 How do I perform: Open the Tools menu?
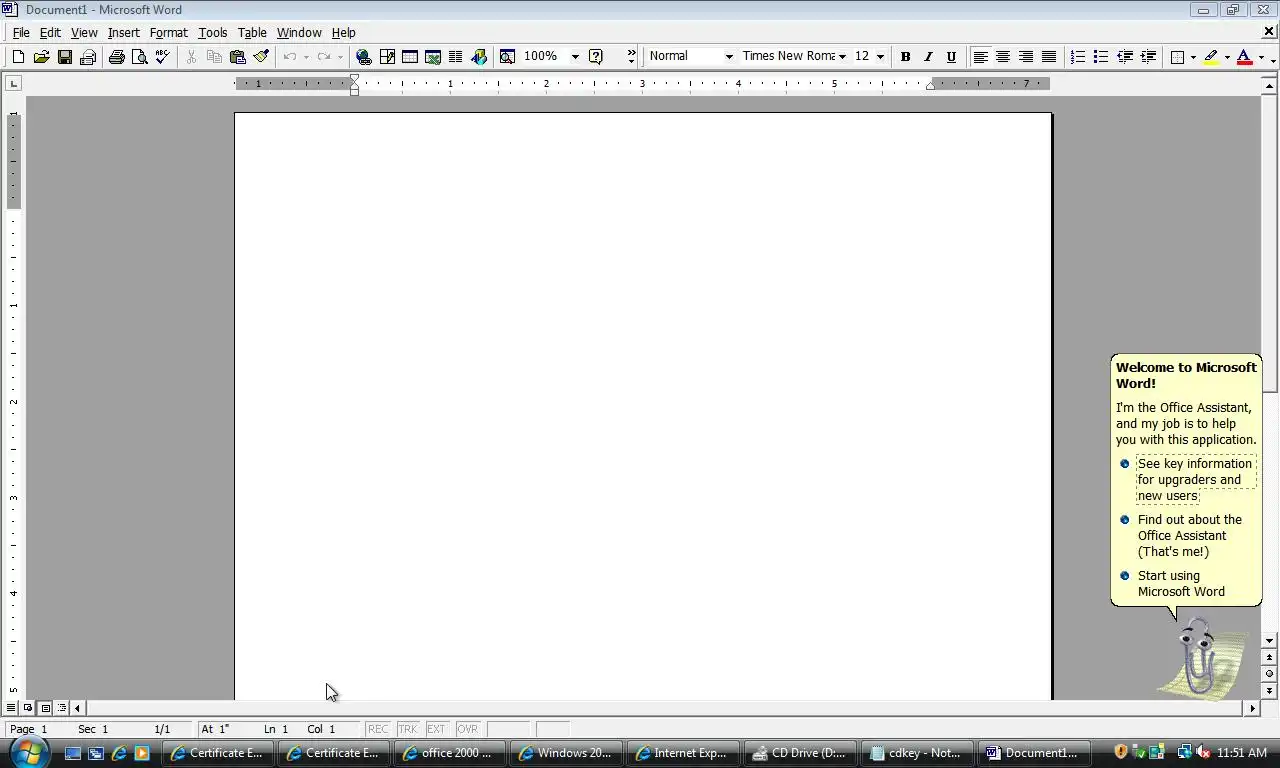point(213,33)
